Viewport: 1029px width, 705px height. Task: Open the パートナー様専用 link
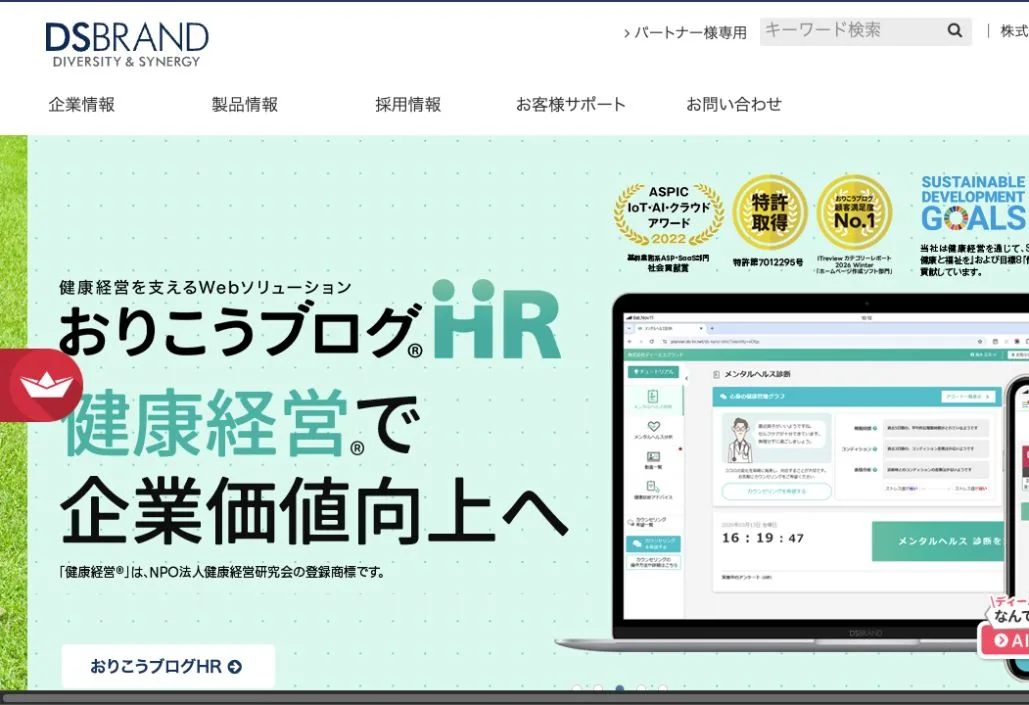[x=685, y=33]
